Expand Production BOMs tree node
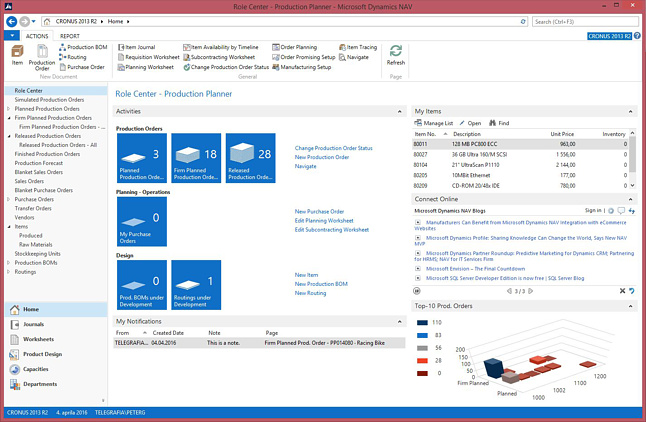646x422 pixels. (9, 263)
